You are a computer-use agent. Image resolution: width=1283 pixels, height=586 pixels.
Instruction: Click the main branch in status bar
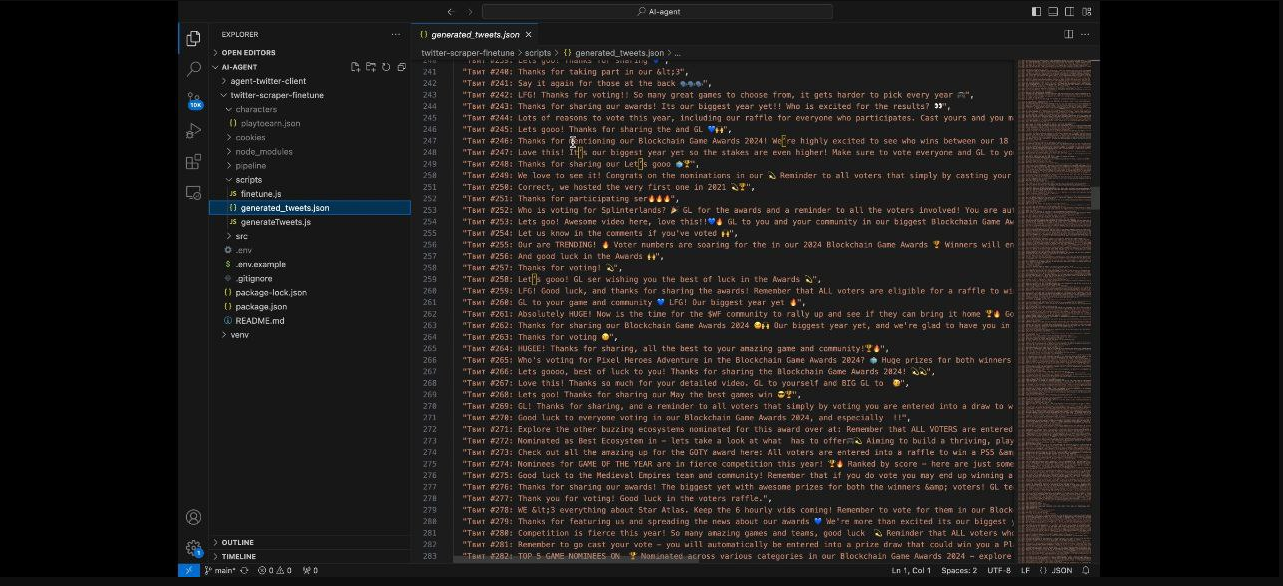click(x=220, y=570)
